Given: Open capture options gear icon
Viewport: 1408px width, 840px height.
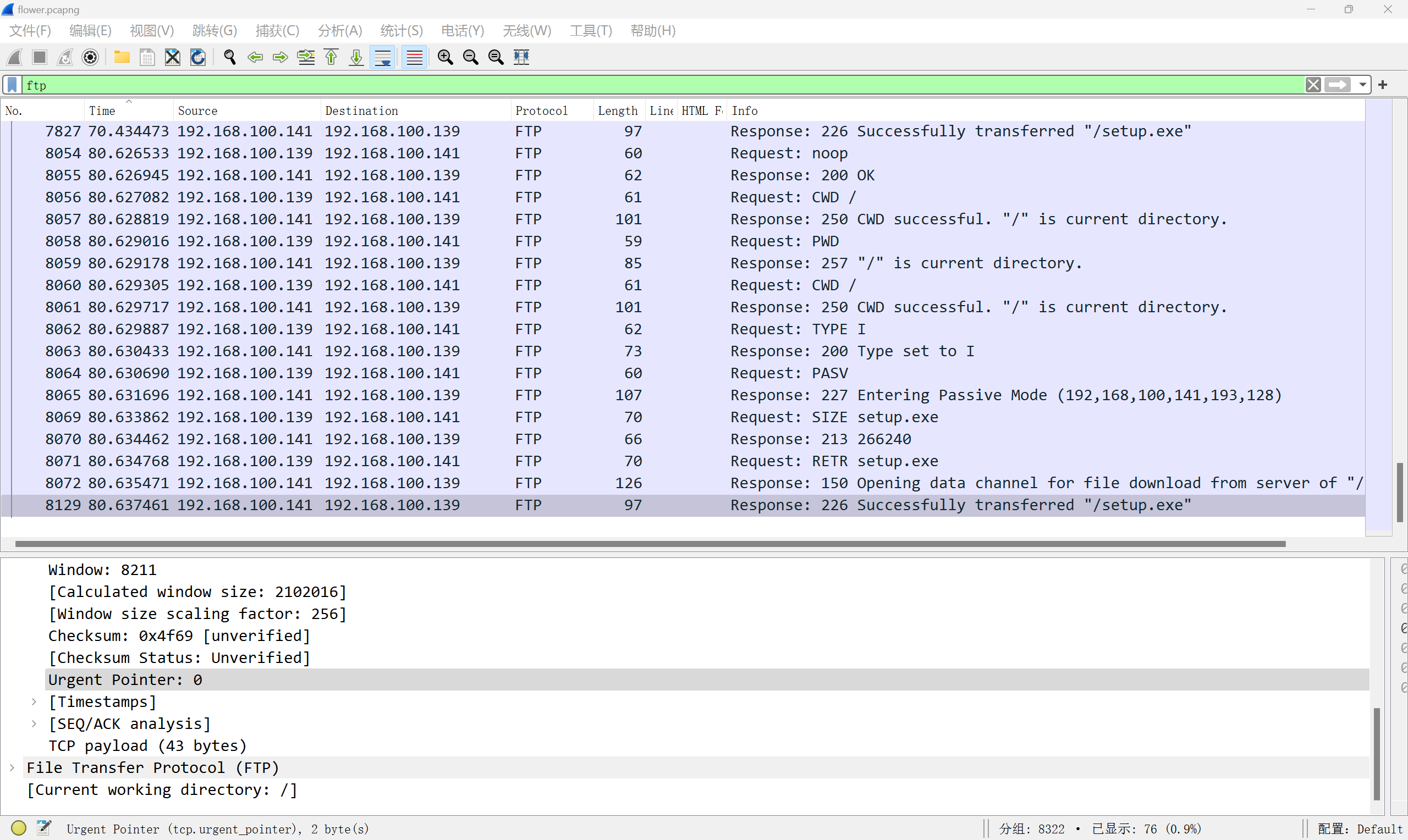Looking at the screenshot, I should (91, 57).
